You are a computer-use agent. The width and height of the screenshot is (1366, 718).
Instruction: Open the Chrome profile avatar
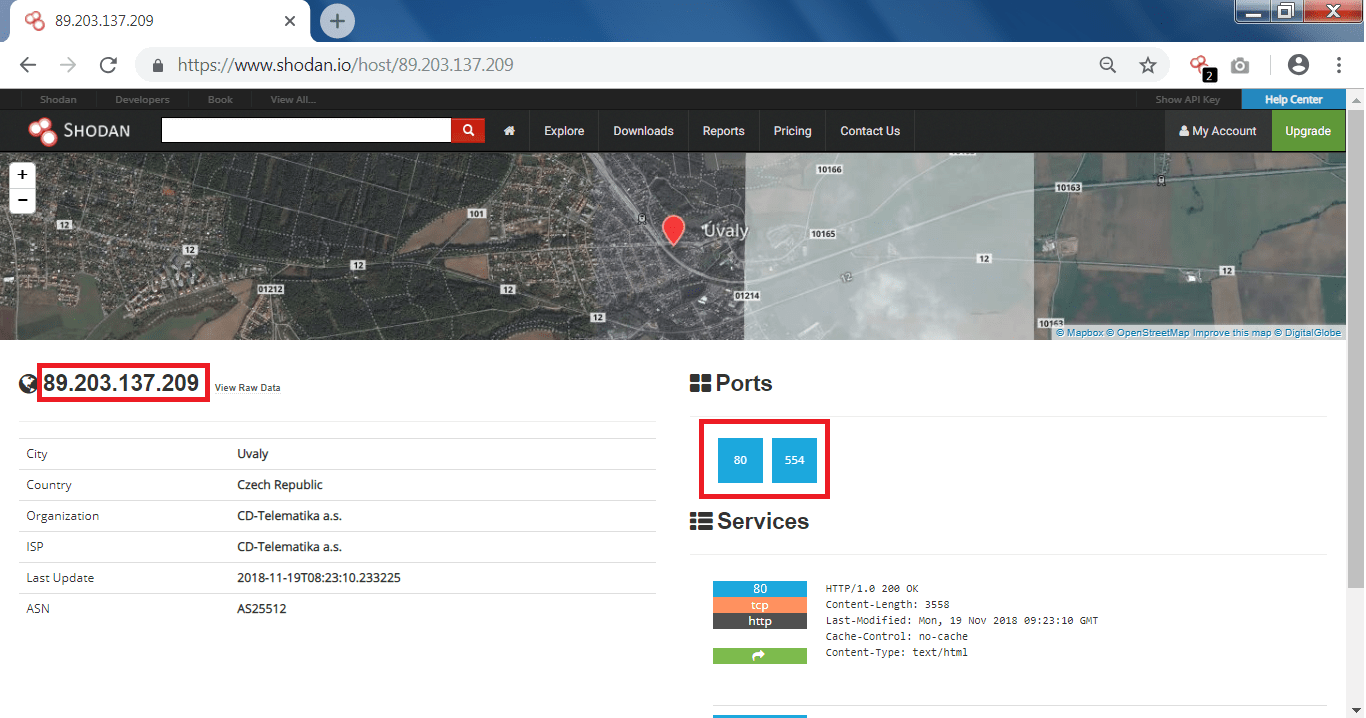(x=1298, y=65)
